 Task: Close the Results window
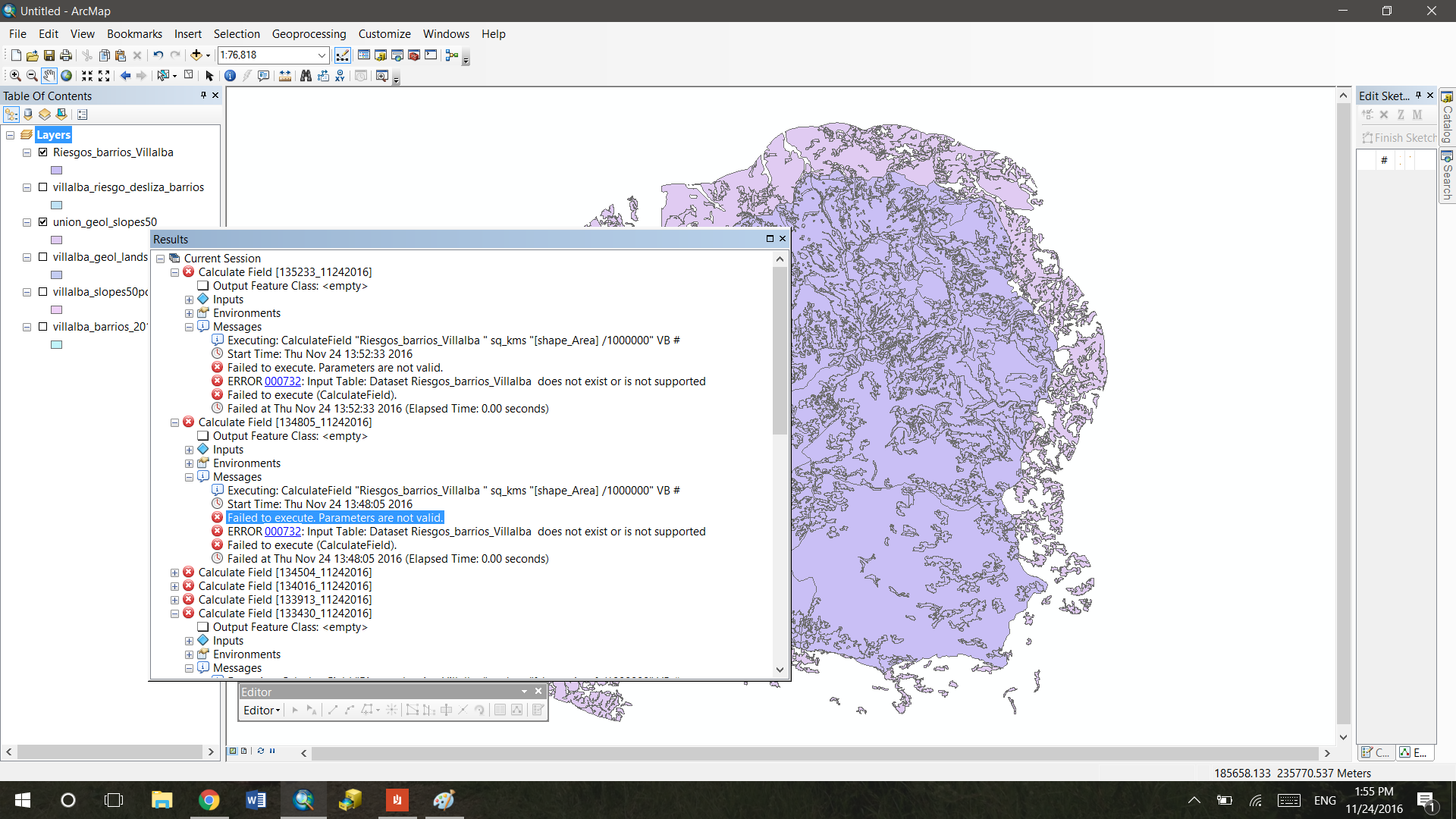(x=783, y=239)
